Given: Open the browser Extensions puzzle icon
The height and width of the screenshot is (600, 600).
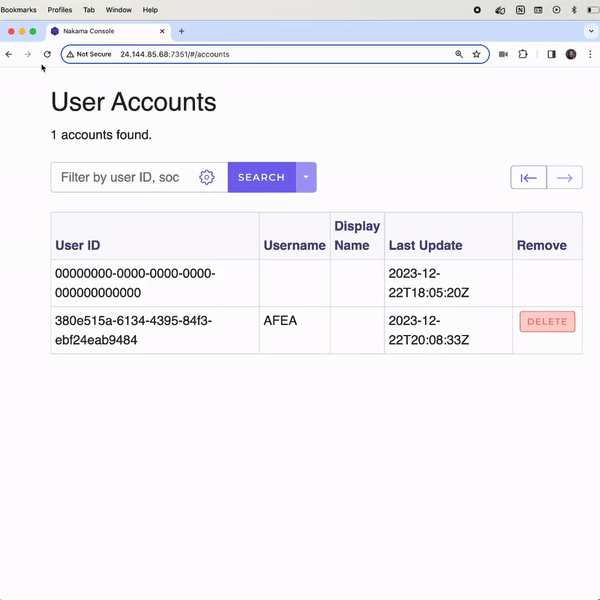Looking at the screenshot, I should [522, 54].
